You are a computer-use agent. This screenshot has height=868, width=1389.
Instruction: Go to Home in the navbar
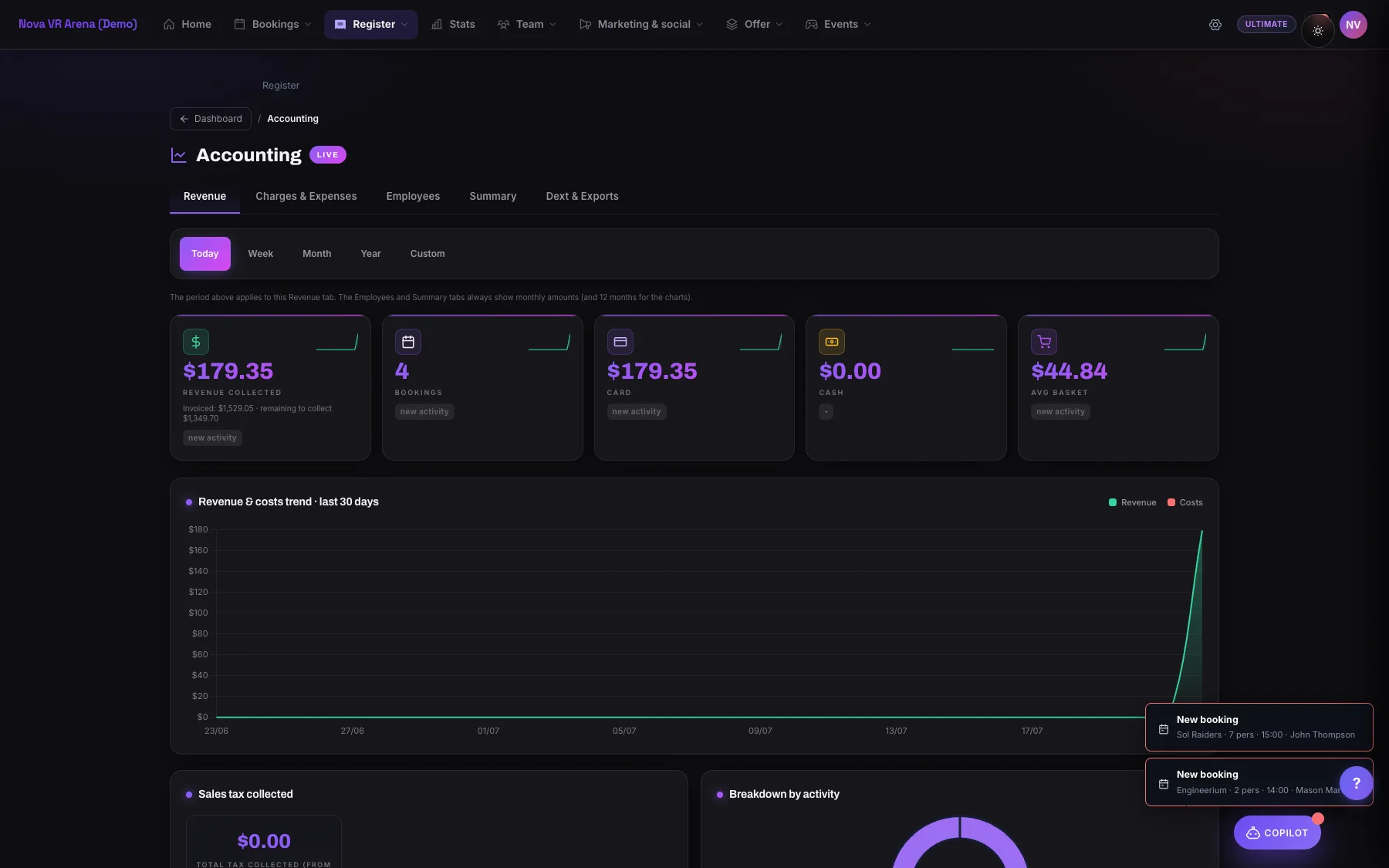[x=188, y=25]
